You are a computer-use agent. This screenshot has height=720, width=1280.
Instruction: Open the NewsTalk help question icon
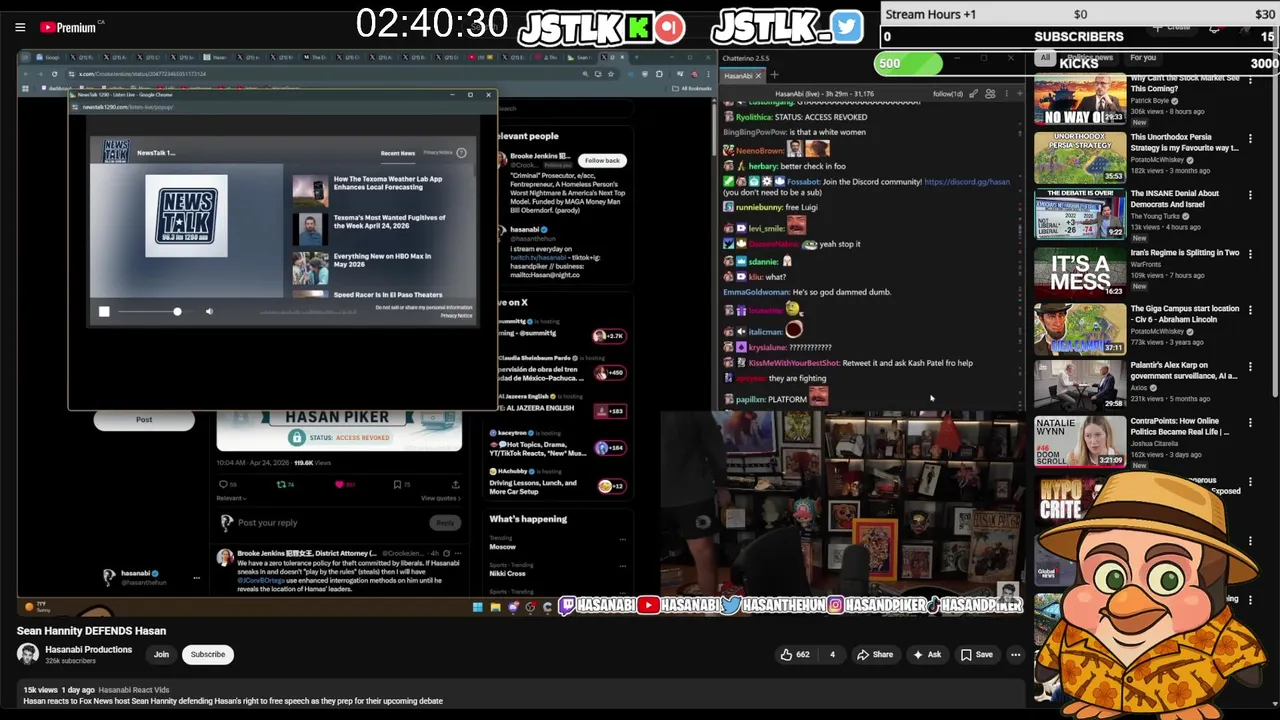(461, 153)
